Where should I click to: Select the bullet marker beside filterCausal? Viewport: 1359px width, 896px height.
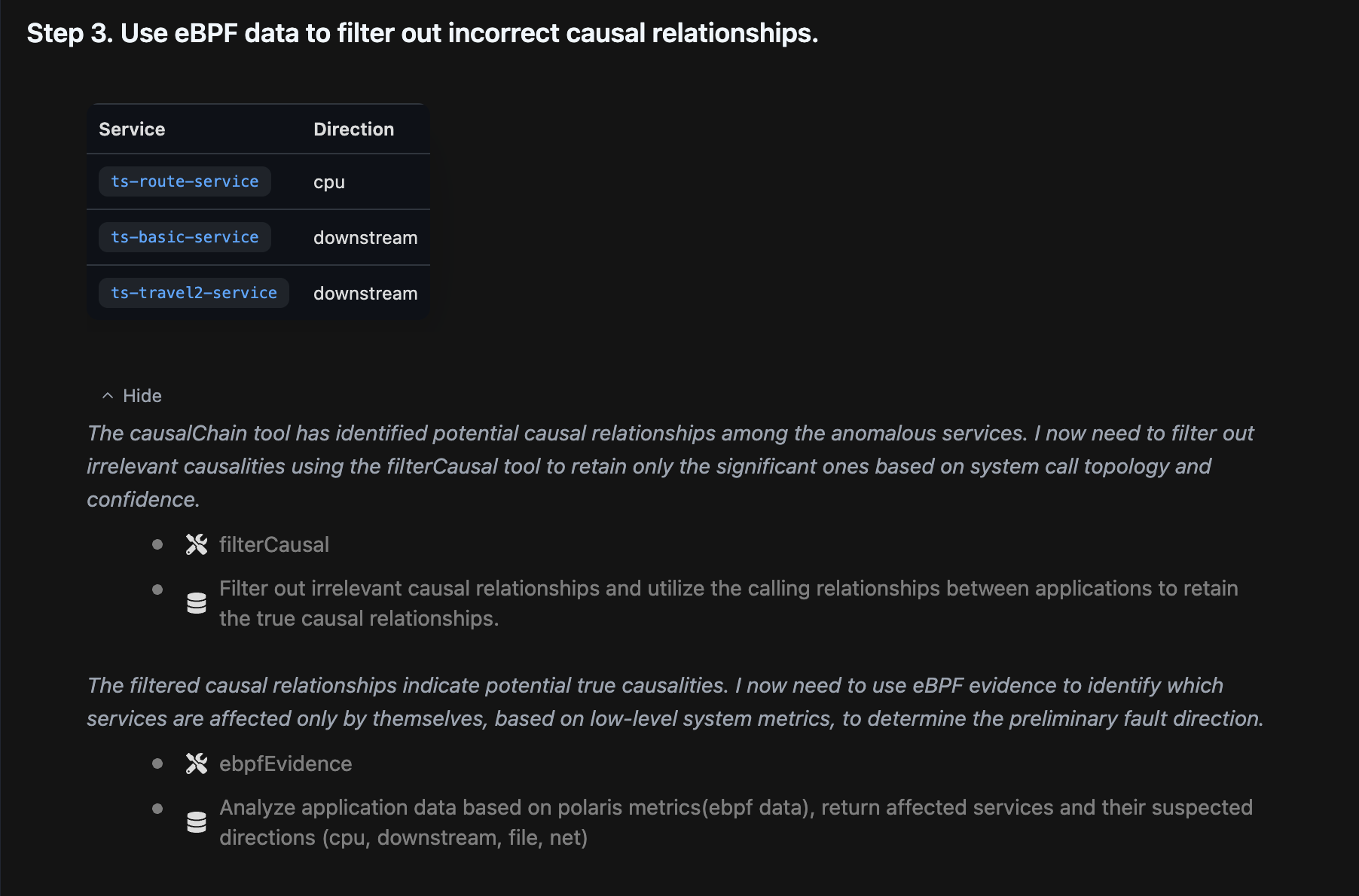point(157,544)
